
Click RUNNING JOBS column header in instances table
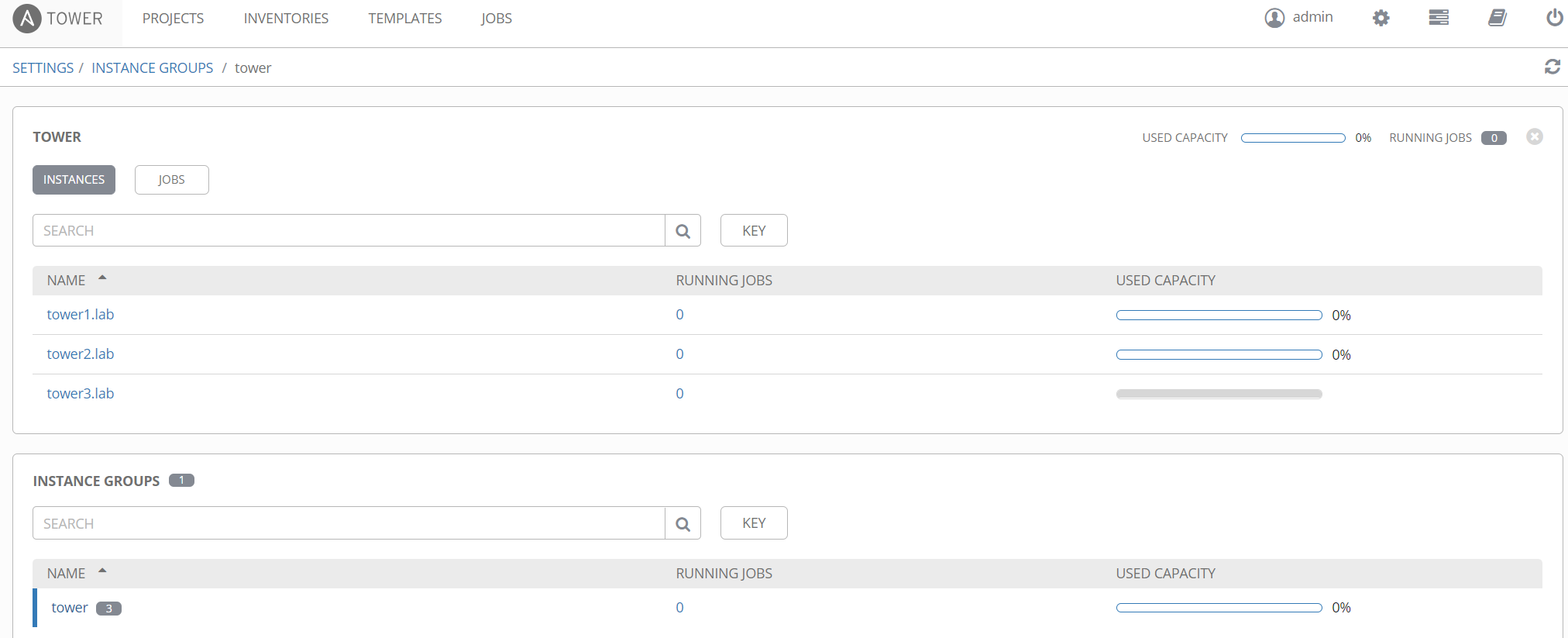click(724, 281)
